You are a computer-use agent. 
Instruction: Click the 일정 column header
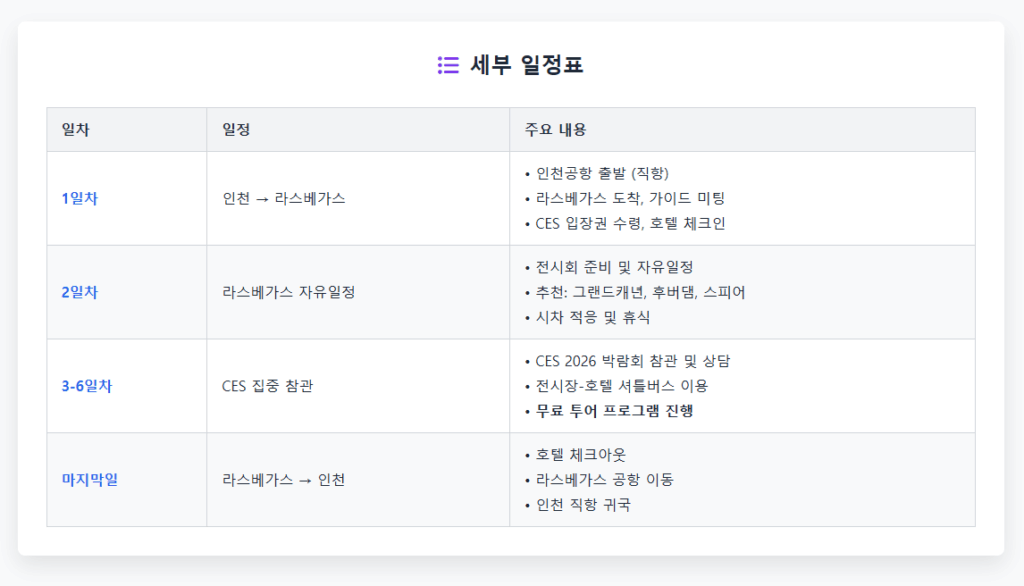click(x=236, y=130)
